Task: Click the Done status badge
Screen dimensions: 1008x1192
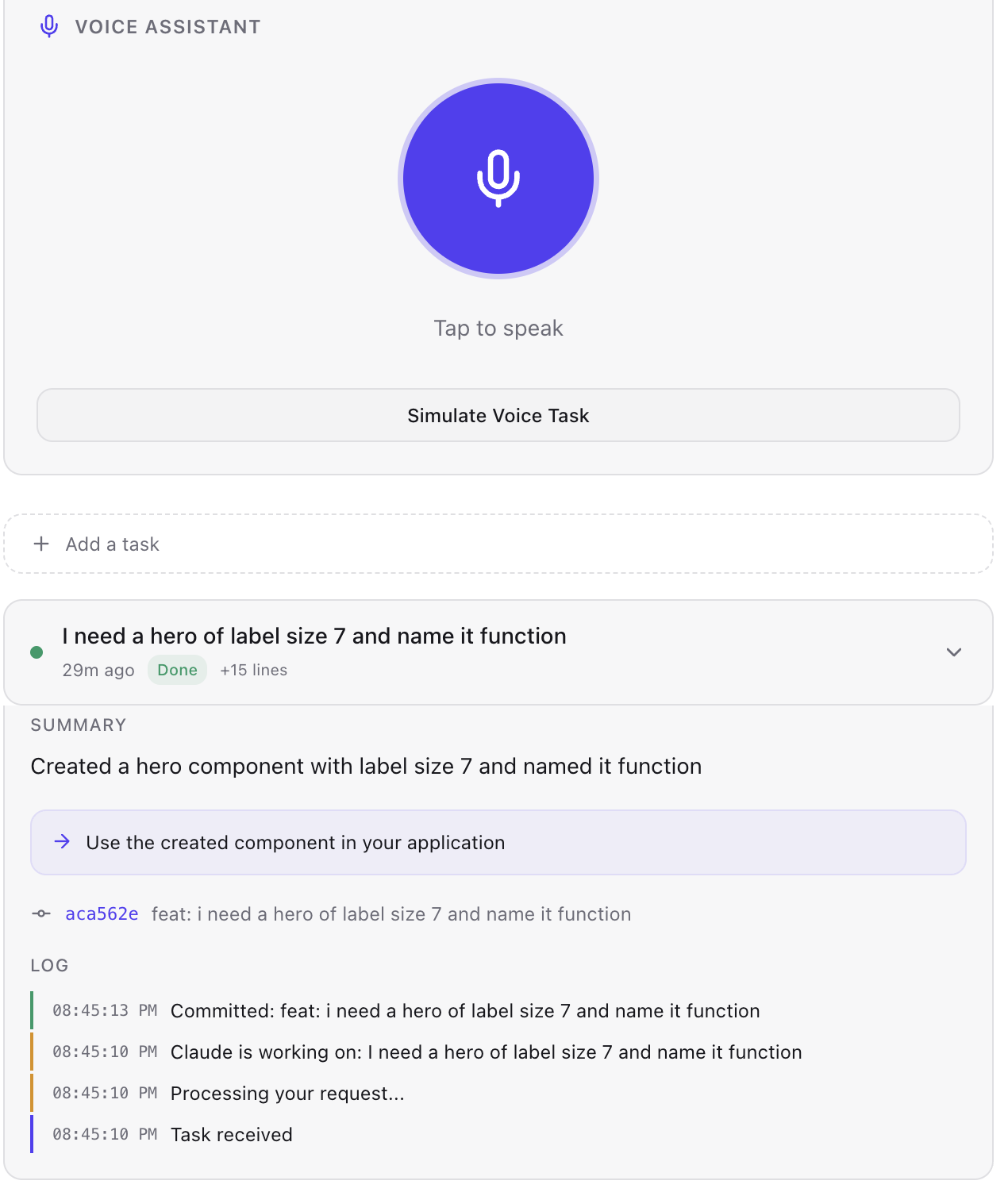Action: [x=177, y=670]
